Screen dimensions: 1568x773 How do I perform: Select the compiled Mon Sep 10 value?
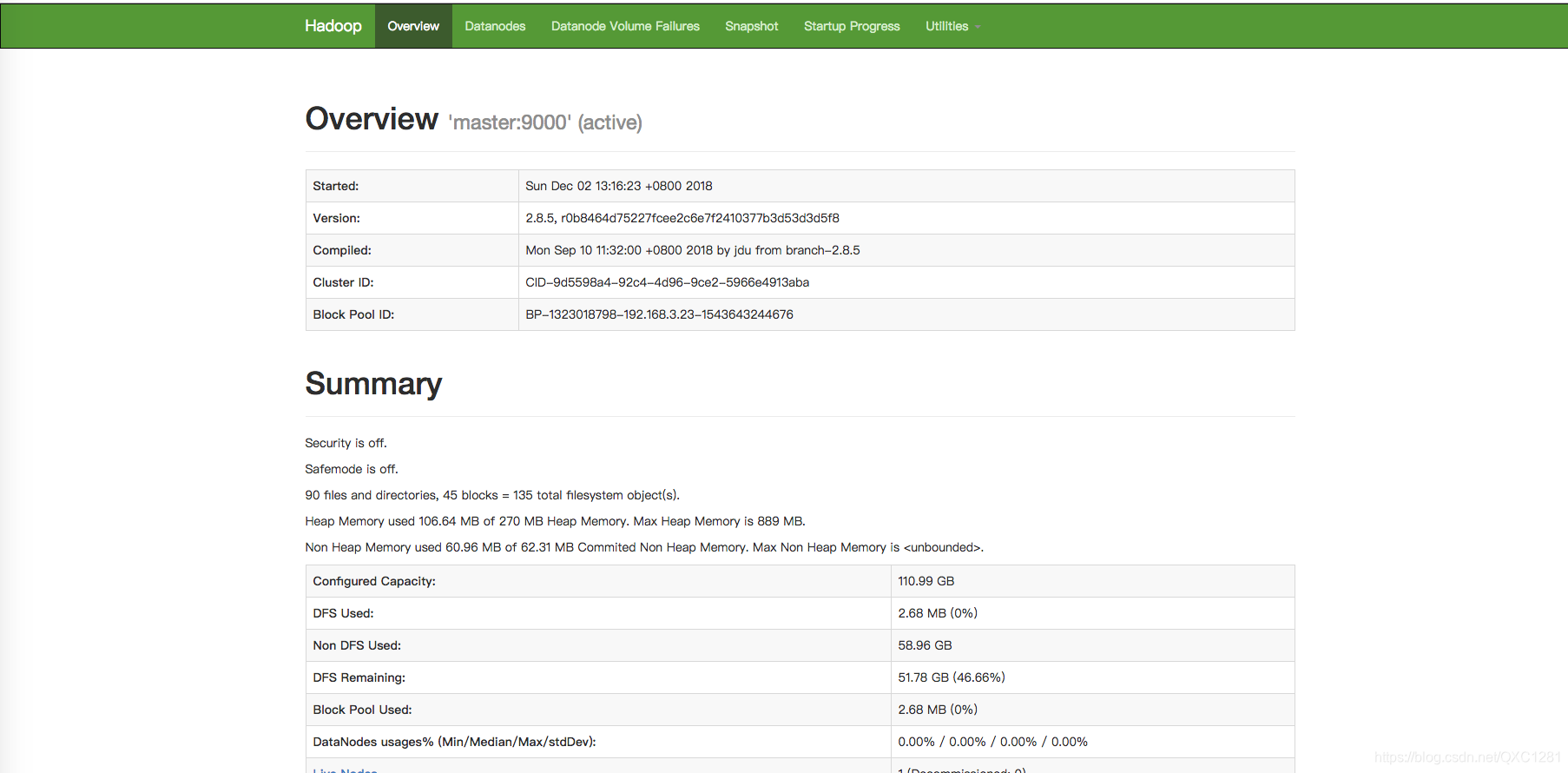[x=693, y=250]
